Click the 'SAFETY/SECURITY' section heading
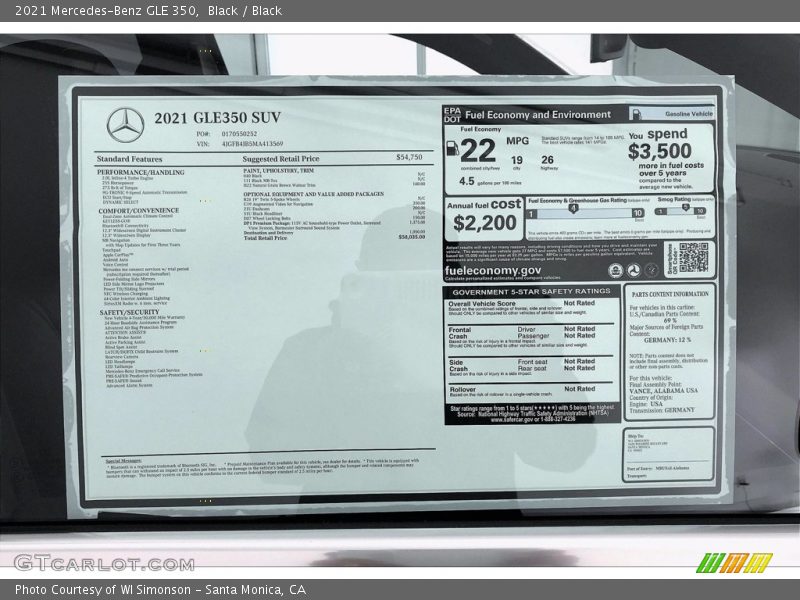The height and width of the screenshot is (600, 800). (130, 312)
